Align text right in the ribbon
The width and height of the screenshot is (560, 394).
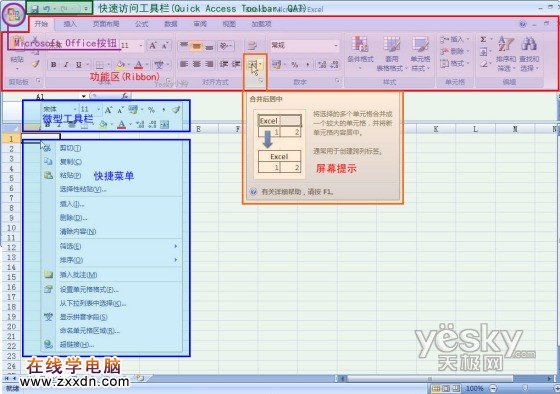tap(209, 64)
